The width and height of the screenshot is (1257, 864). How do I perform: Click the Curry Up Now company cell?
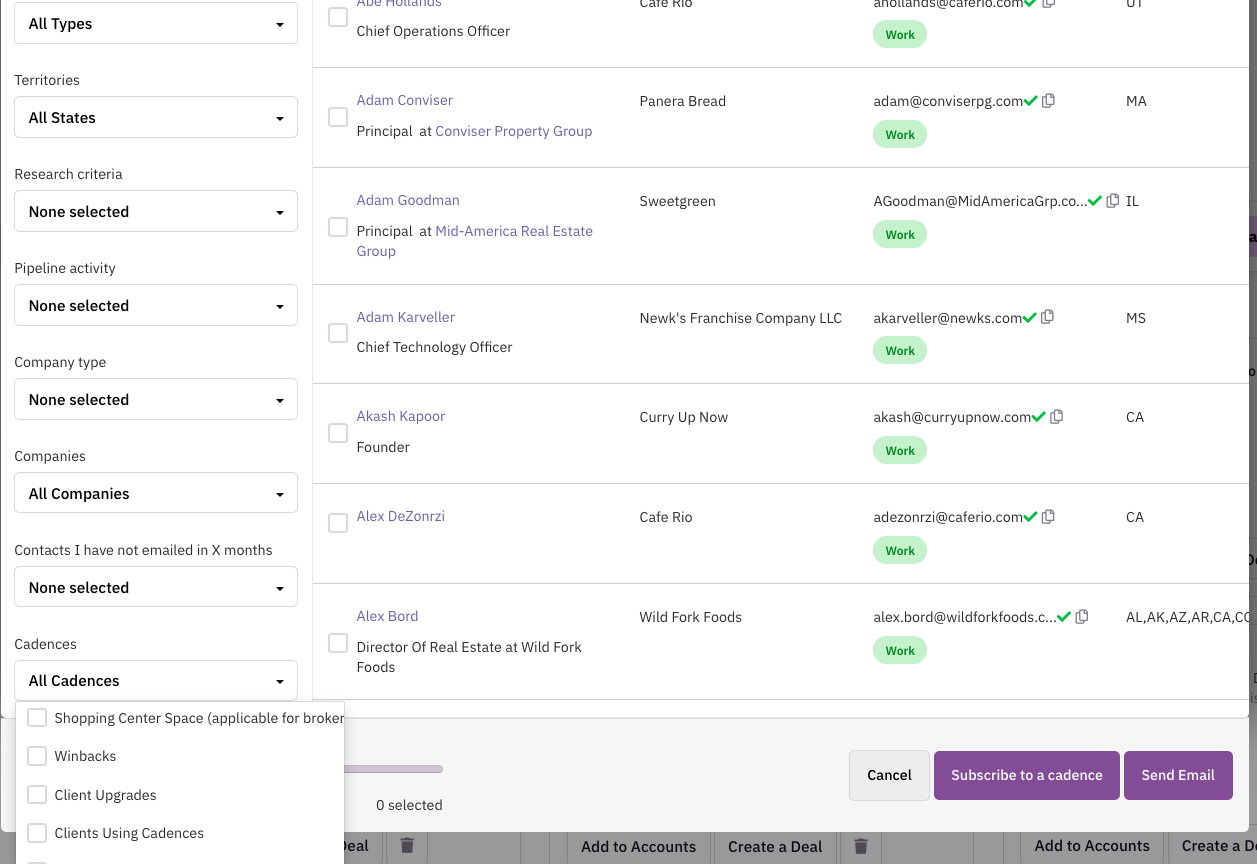pos(684,417)
